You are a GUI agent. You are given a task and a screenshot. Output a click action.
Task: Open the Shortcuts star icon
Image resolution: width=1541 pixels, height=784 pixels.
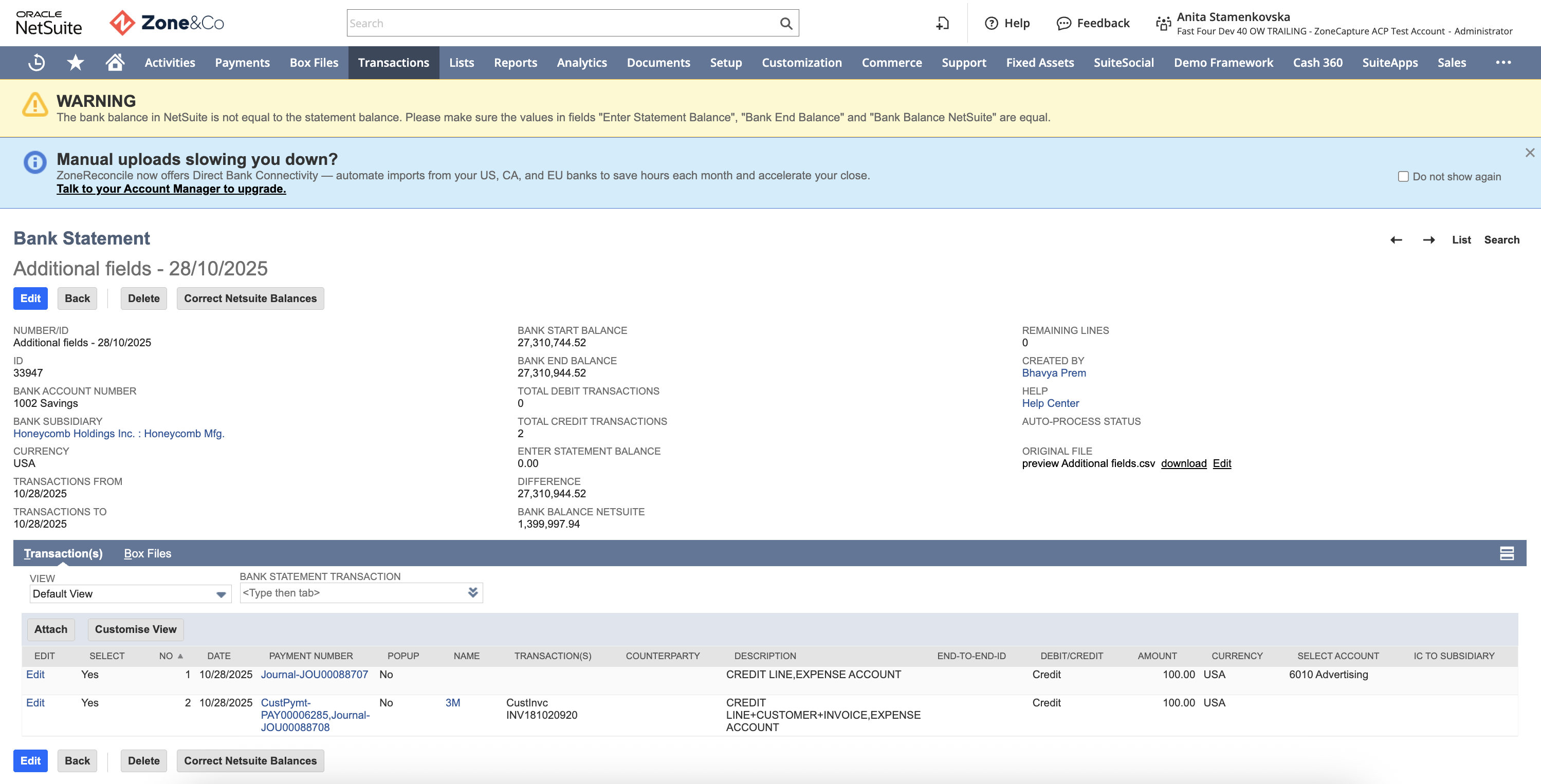pyautogui.click(x=76, y=62)
